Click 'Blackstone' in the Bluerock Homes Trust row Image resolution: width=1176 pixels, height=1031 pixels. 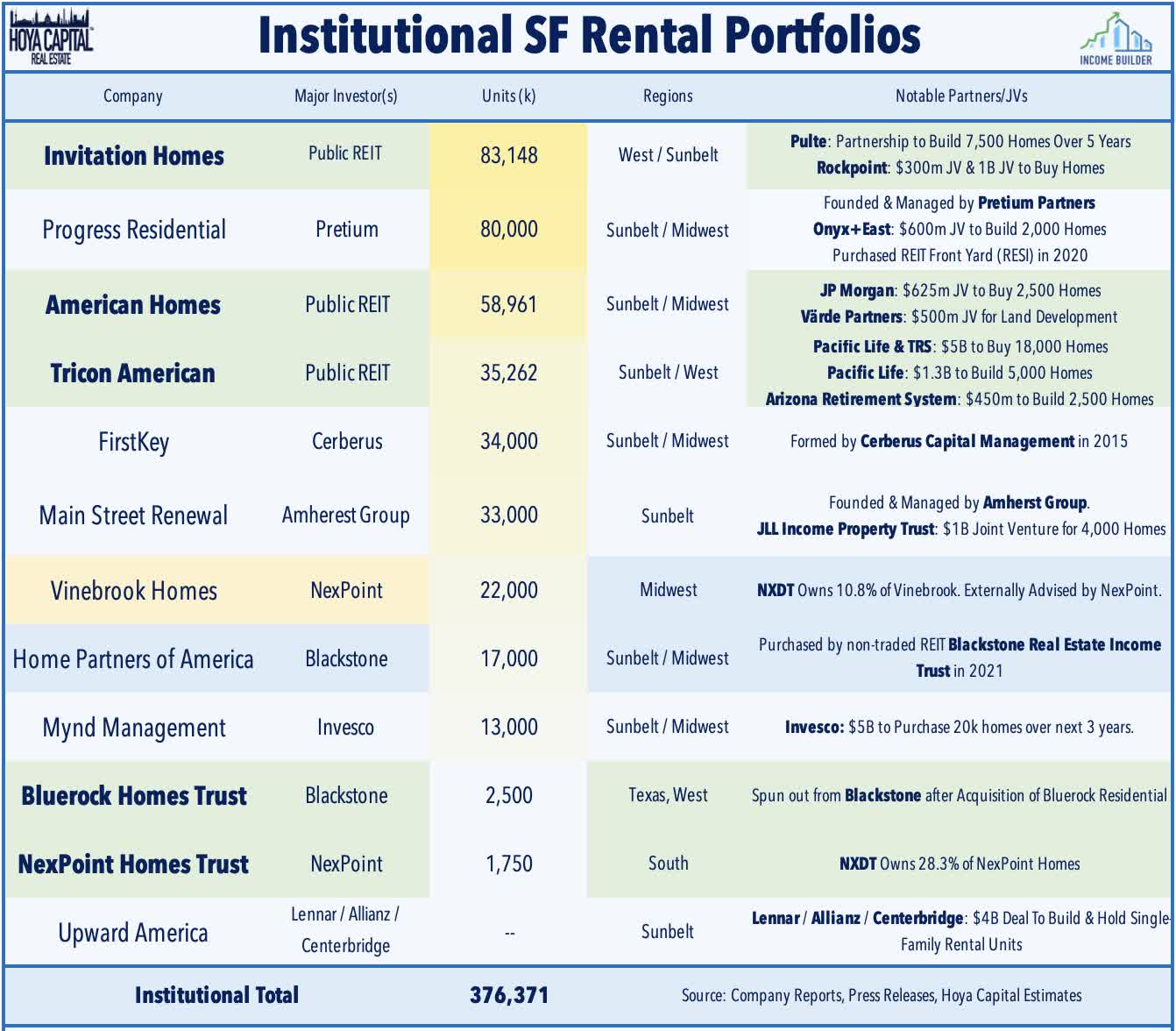click(x=346, y=795)
